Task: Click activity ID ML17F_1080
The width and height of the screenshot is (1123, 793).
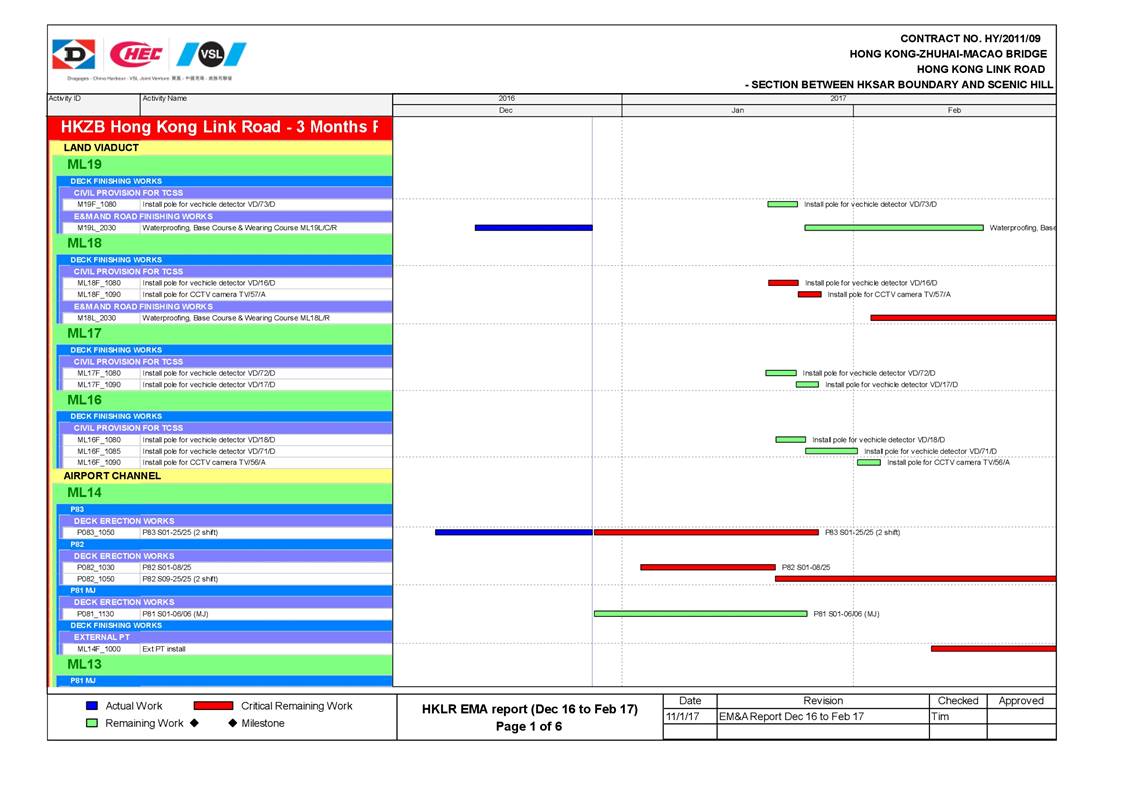Action: point(99,373)
